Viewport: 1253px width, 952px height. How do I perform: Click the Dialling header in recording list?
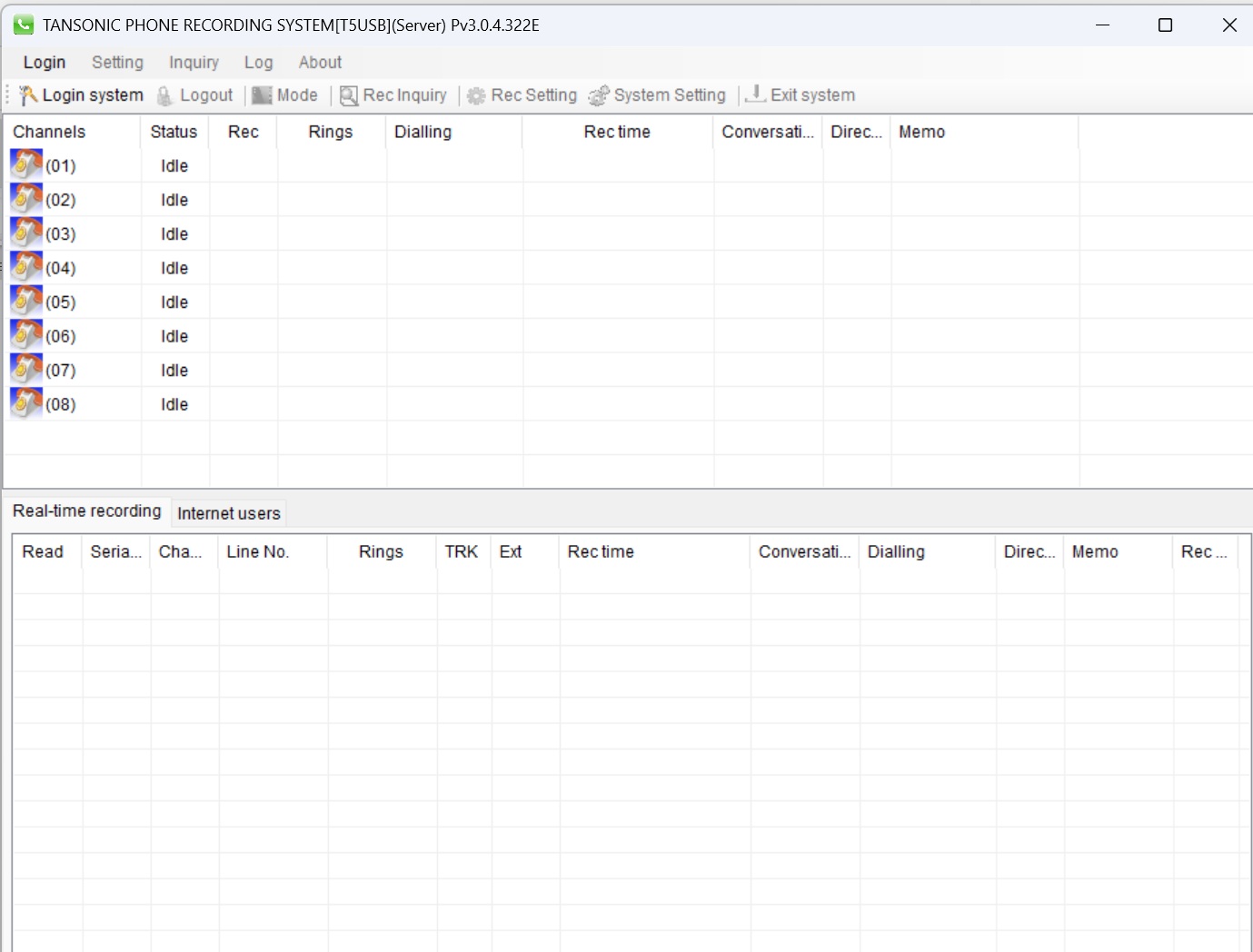click(896, 551)
